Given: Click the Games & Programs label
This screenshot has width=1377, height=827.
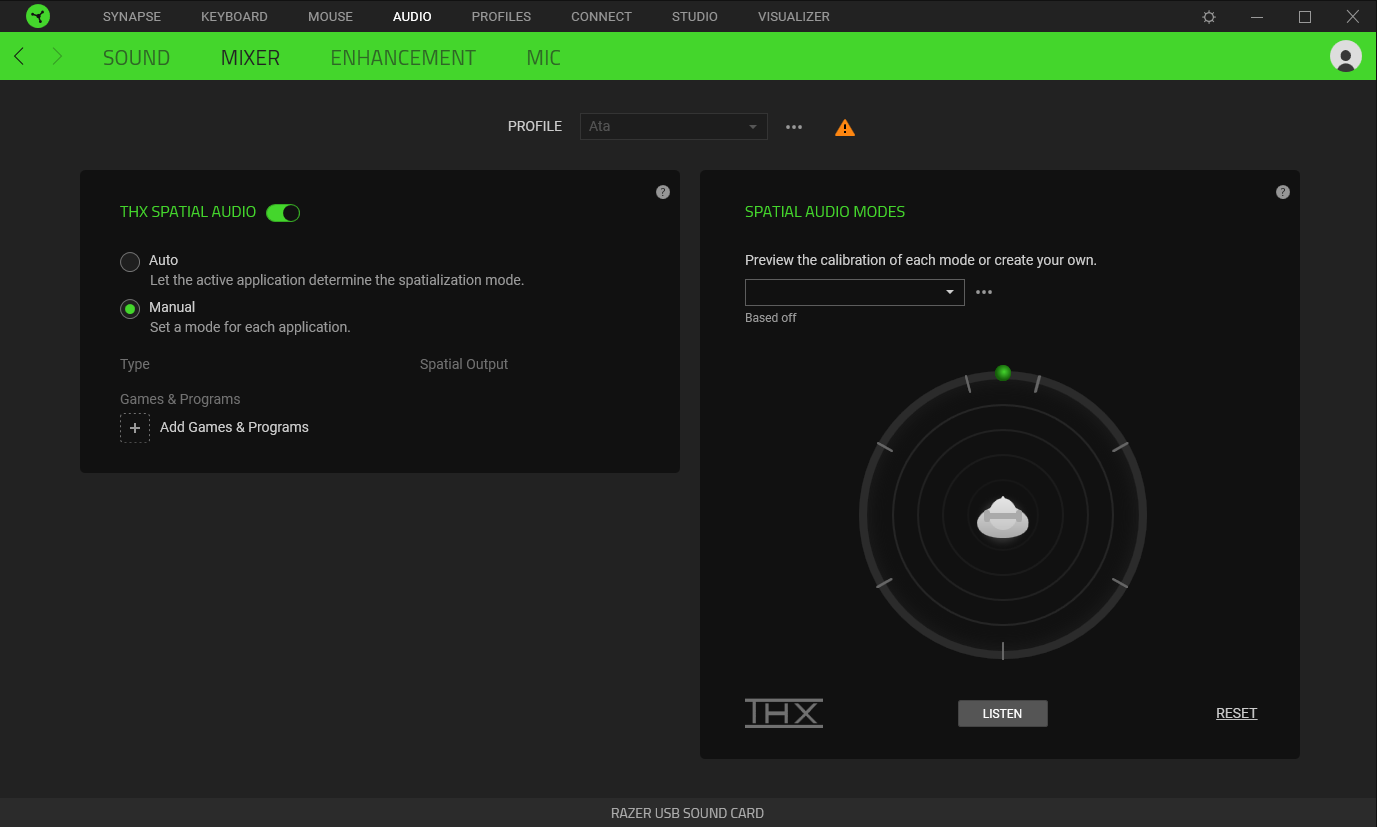Looking at the screenshot, I should pos(180,399).
